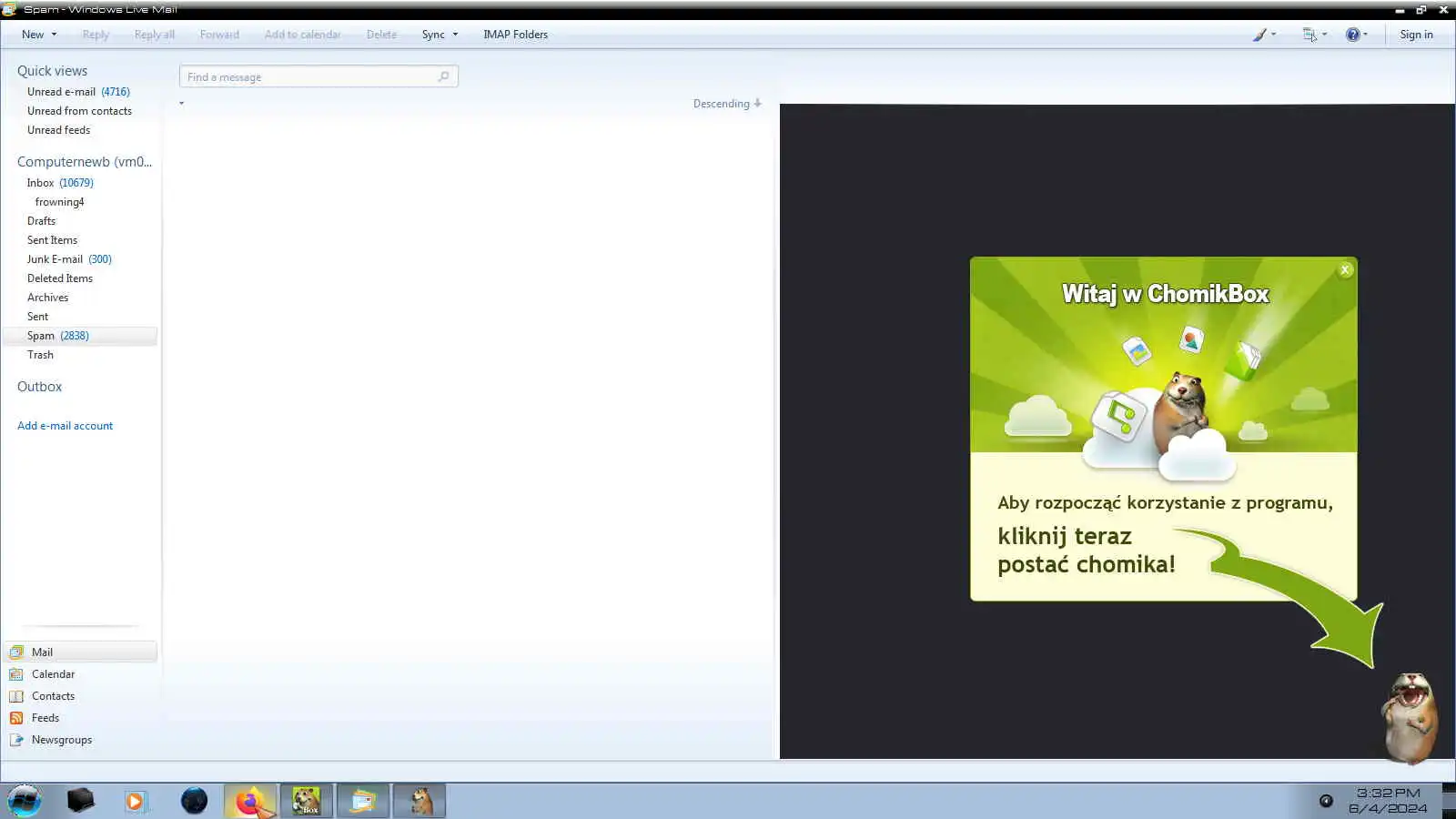The image size is (1456, 819).
Task: Click the ChomikBox hamster character
Action: pos(1410,719)
